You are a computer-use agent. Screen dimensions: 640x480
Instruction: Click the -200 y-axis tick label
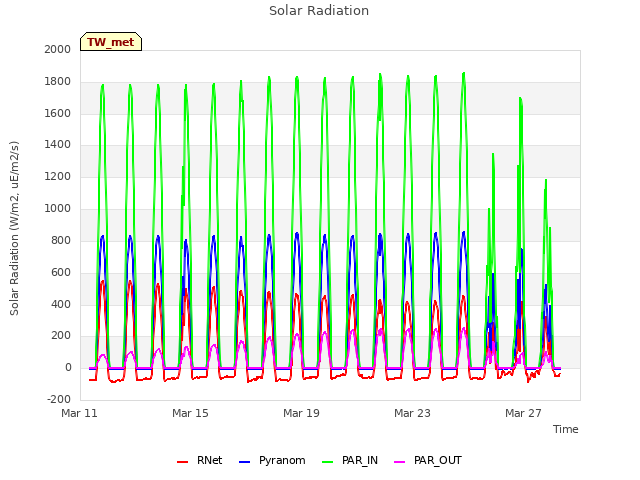59,400
